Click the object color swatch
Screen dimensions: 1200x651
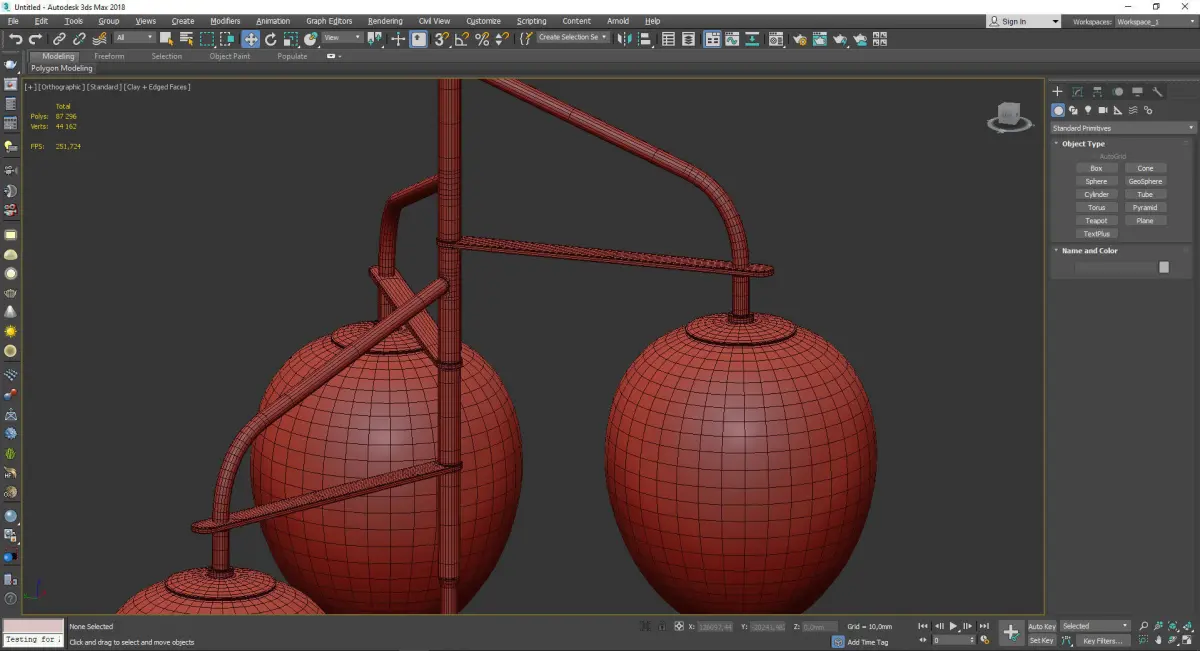(1163, 267)
